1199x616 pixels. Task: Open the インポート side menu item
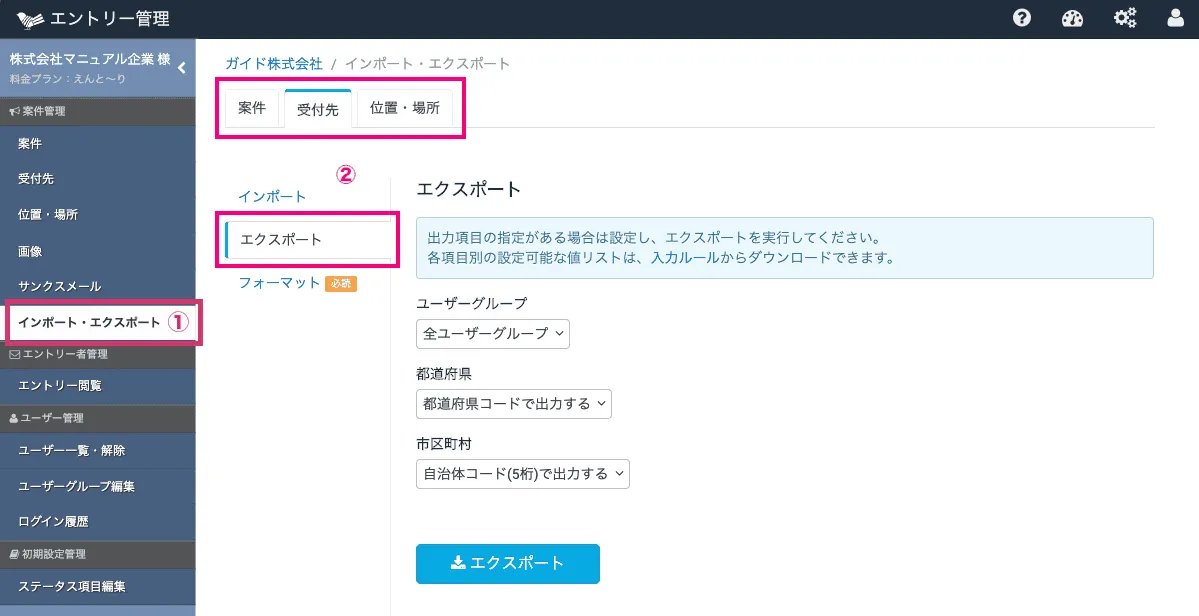coord(272,196)
